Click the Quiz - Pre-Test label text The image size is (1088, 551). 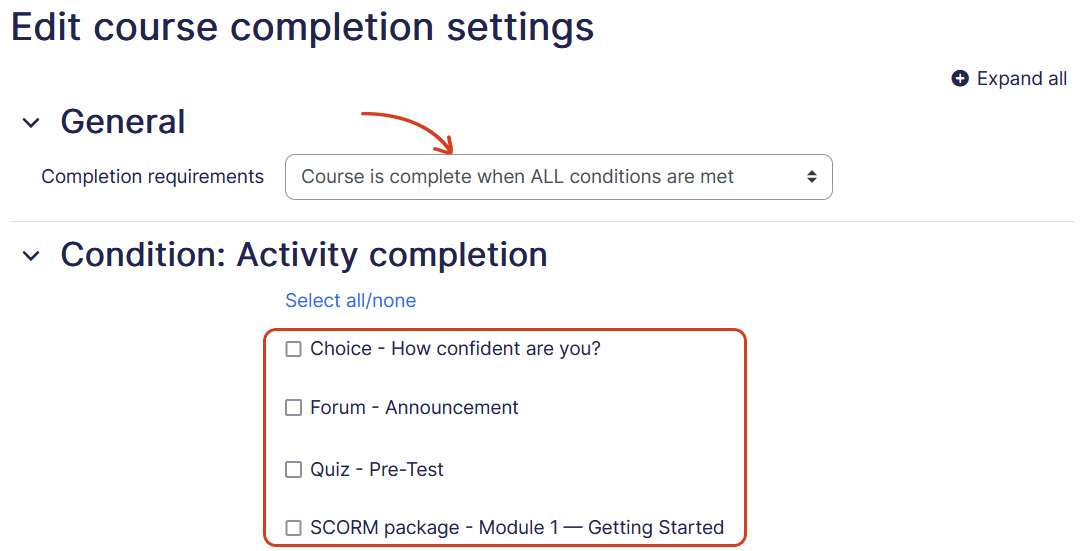click(x=377, y=469)
